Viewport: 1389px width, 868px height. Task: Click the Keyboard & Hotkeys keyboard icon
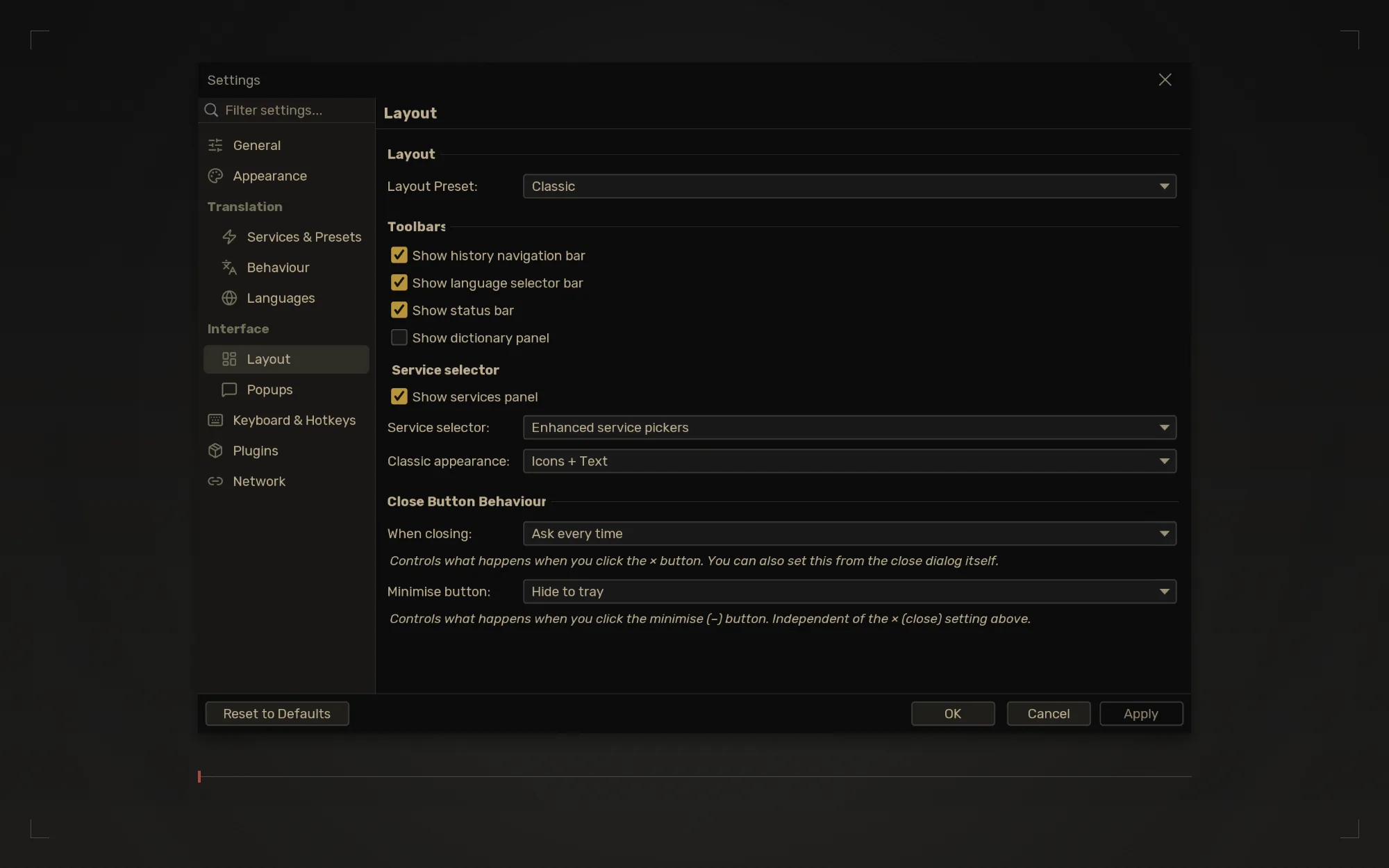click(215, 420)
